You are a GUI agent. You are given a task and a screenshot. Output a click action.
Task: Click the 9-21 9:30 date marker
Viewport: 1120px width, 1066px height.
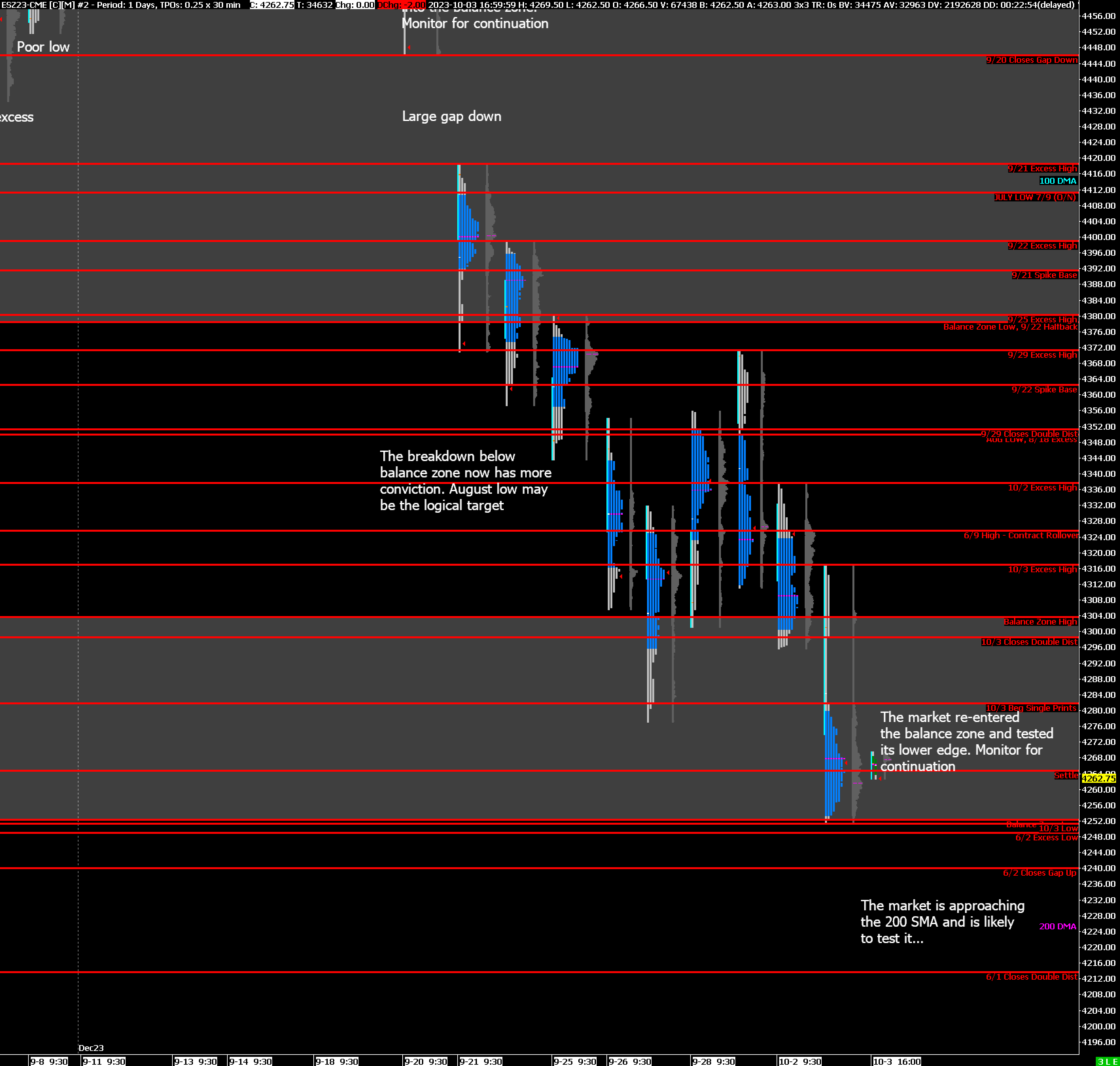click(481, 1061)
